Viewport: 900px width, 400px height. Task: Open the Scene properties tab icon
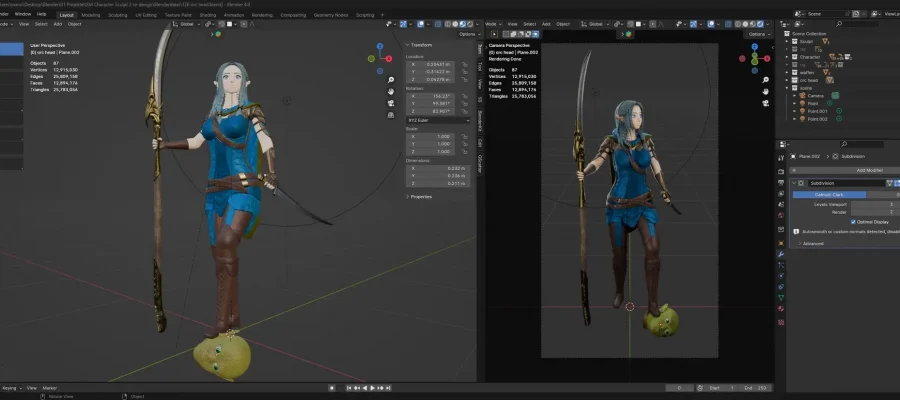(781, 204)
